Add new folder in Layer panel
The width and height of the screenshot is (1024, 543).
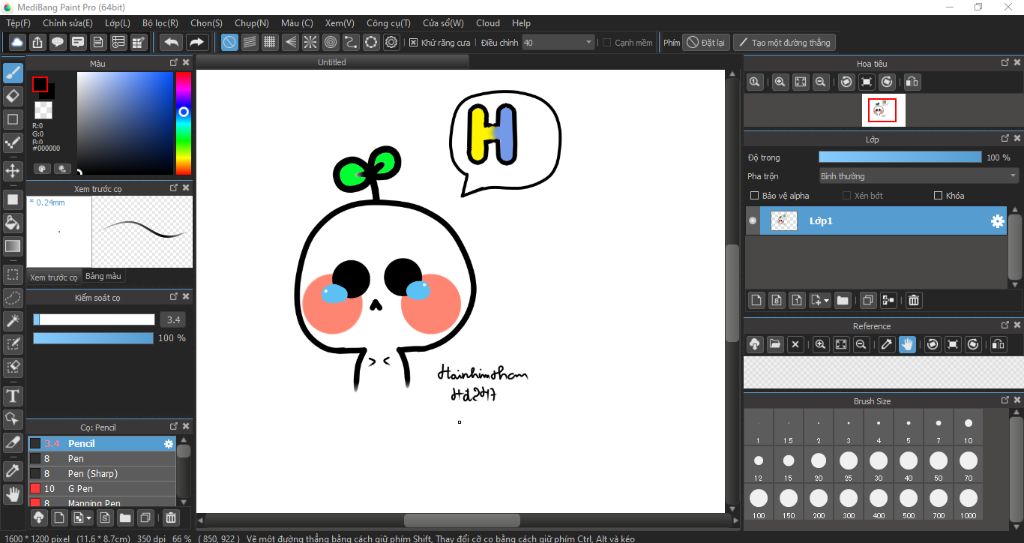842,300
